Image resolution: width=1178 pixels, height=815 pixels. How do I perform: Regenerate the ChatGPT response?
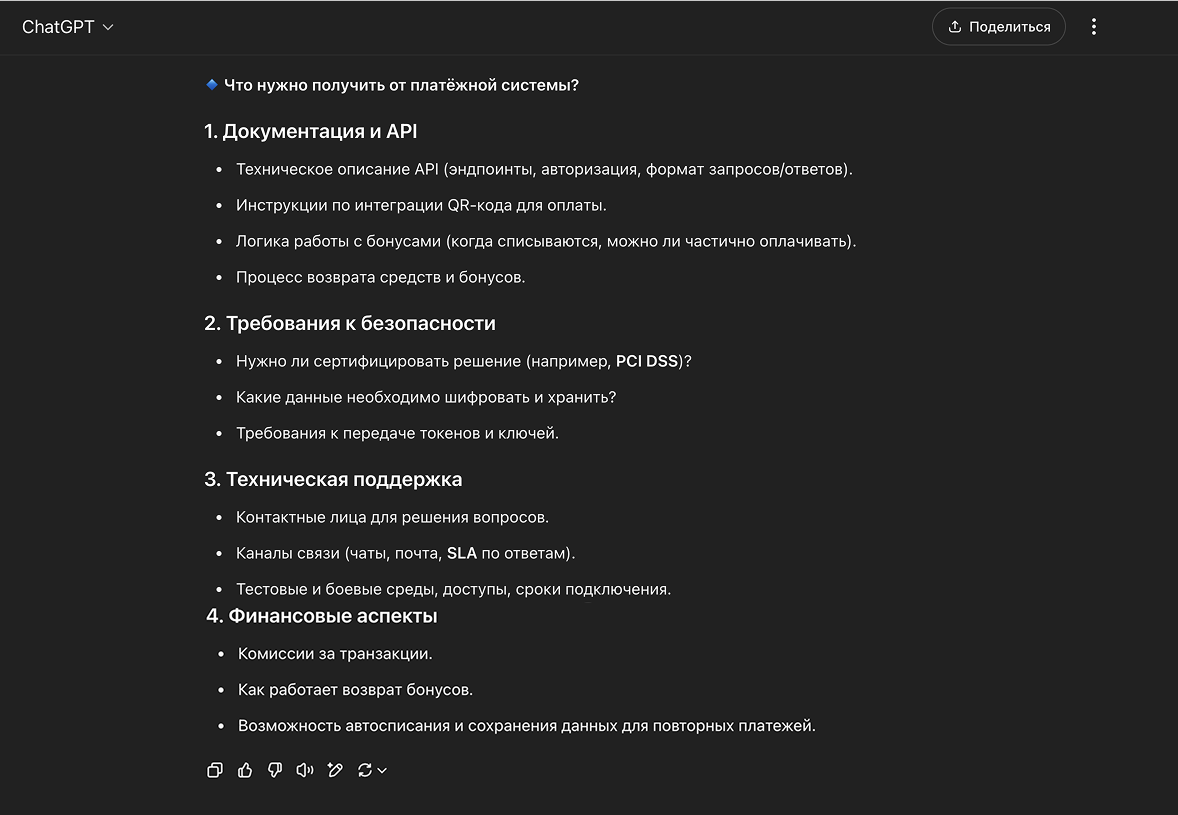point(365,770)
